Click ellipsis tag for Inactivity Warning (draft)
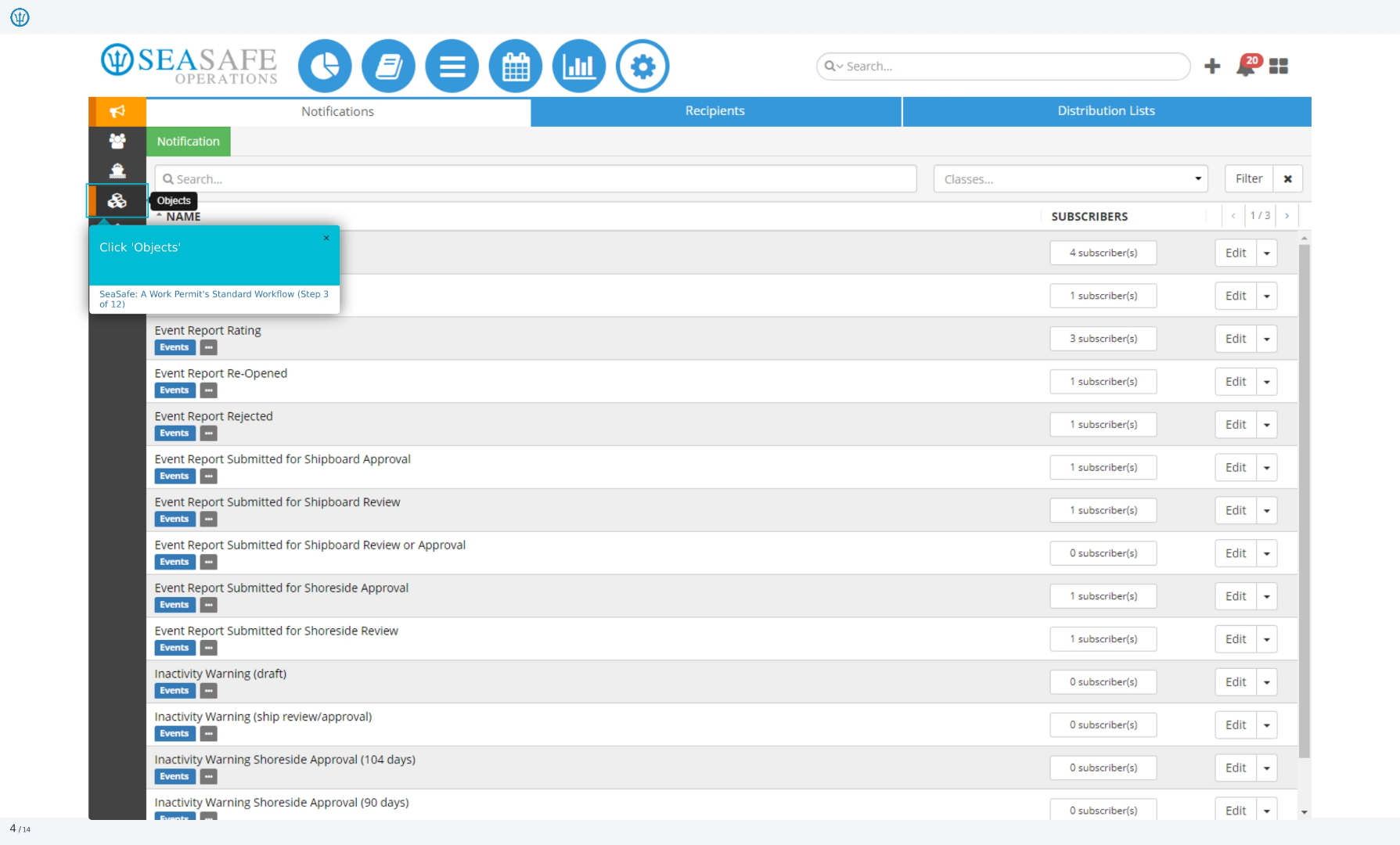 [209, 691]
